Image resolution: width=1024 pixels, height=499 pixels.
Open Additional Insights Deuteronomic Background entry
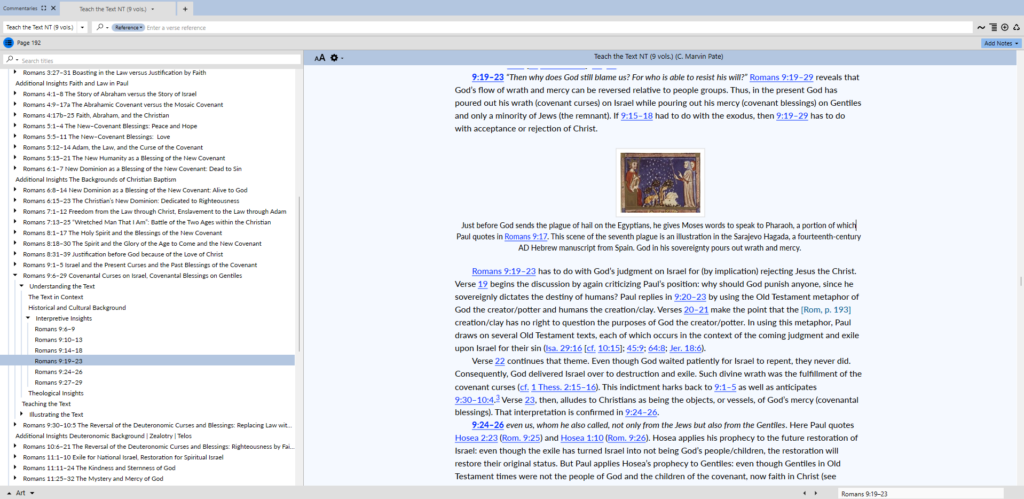pos(104,436)
